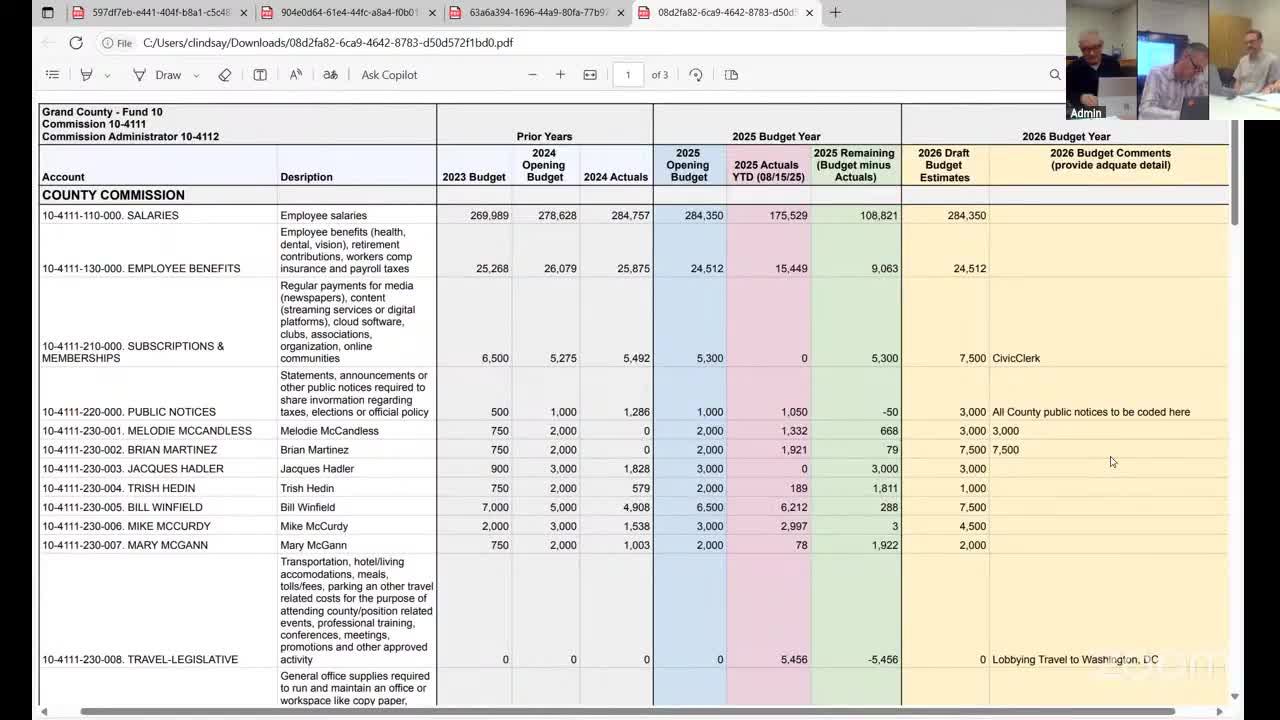Select the Erase annotation tool
Screen dimensions: 1280x720
pyautogui.click(x=224, y=74)
